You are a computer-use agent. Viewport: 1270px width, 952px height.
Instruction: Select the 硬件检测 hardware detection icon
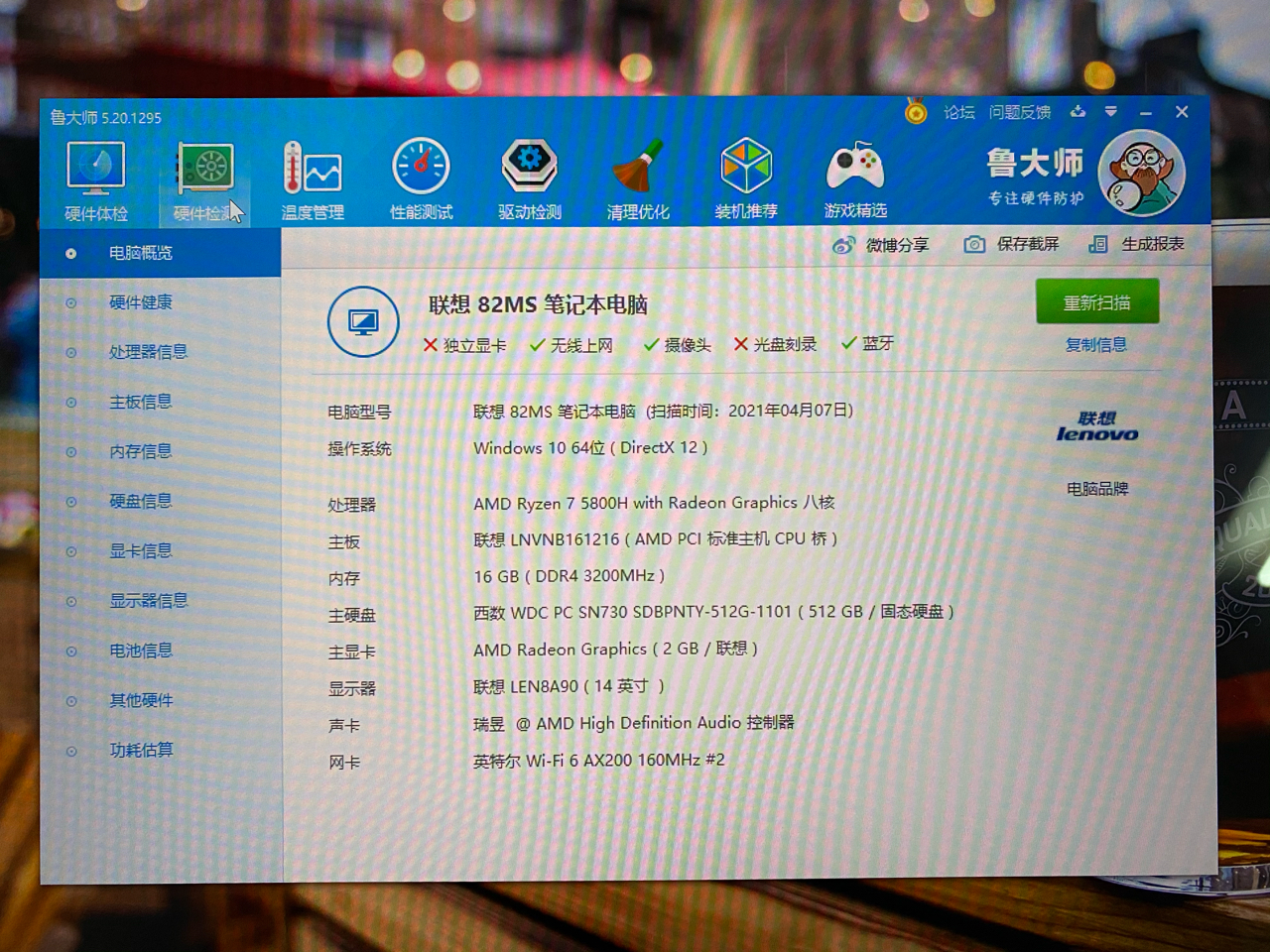point(205,180)
